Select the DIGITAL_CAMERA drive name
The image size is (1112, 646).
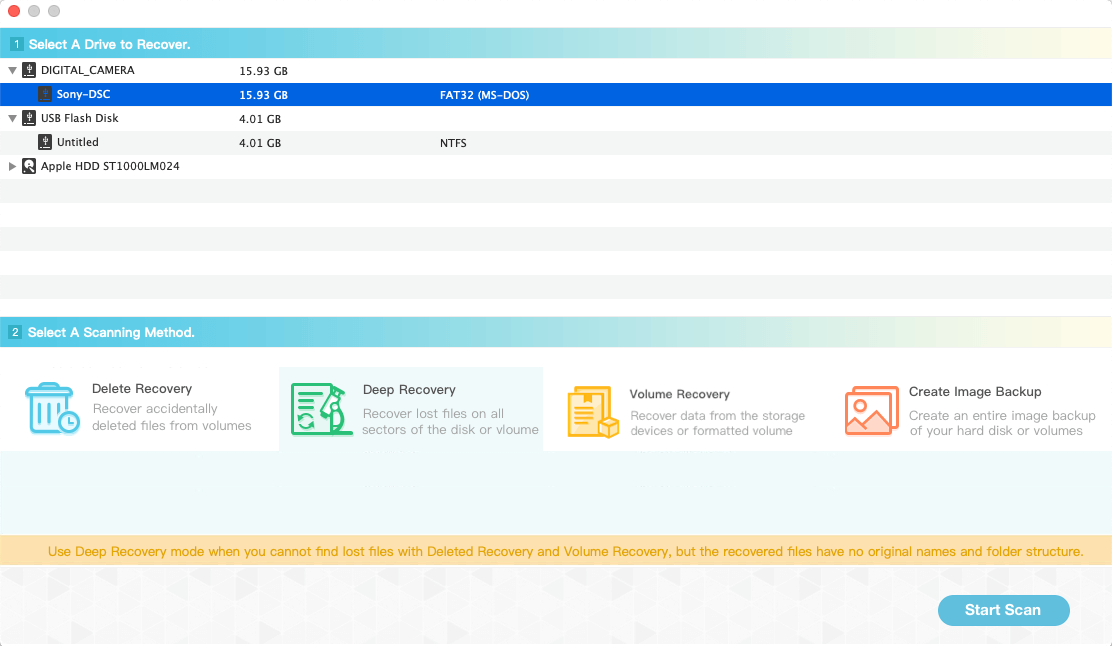pos(88,69)
